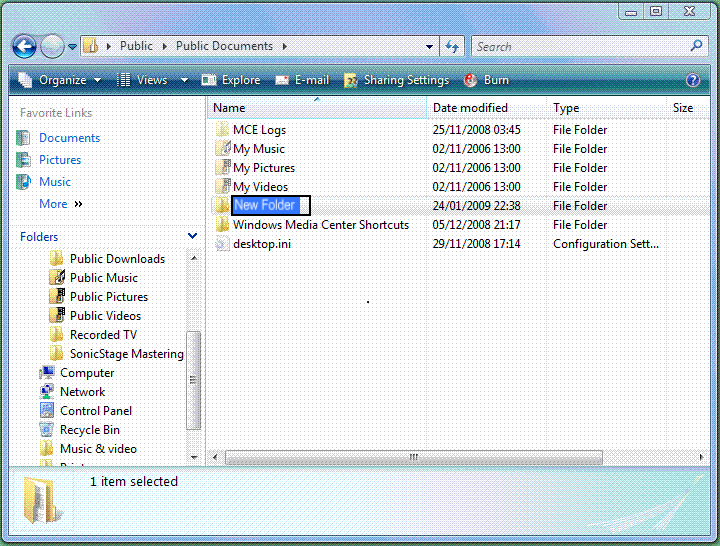Expand arrow between Public and Public Documents
720x546 pixels.
164,46
